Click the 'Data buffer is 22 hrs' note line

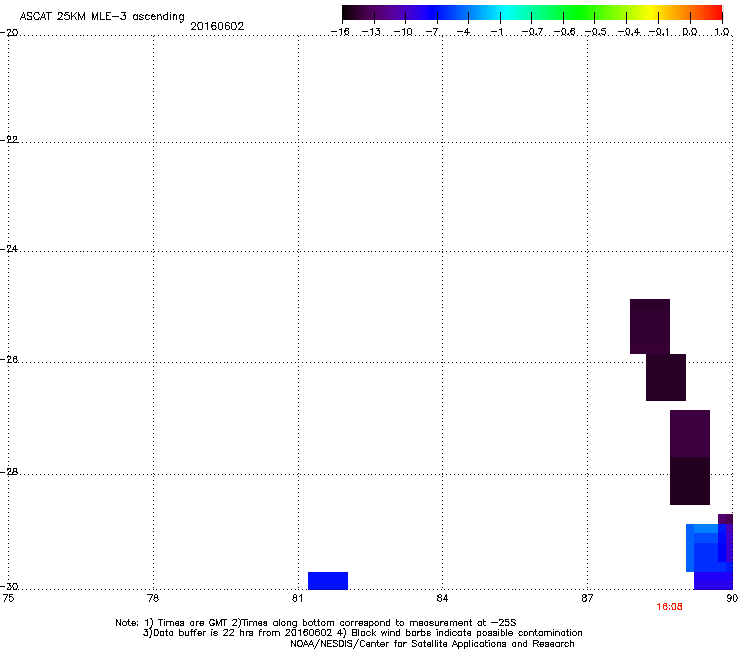tap(362, 633)
